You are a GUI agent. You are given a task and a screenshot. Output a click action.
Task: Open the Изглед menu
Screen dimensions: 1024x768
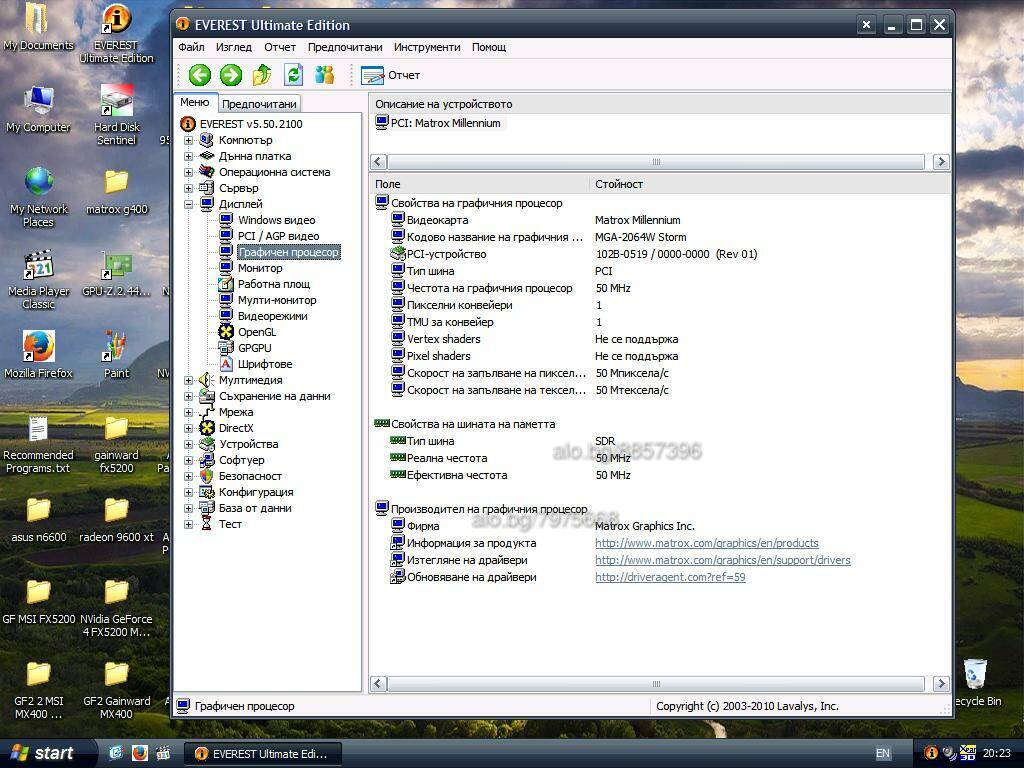pos(234,47)
